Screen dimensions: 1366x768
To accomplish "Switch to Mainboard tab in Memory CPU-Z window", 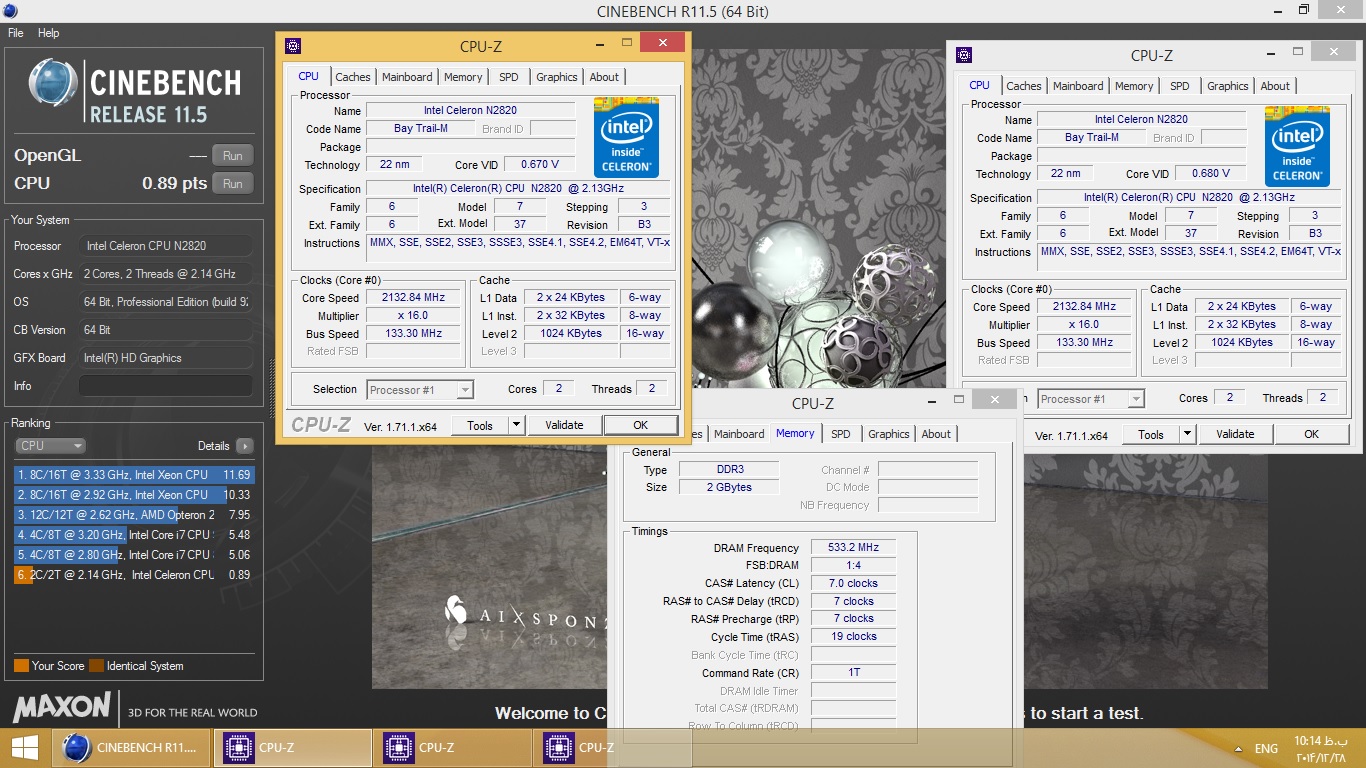I will click(739, 434).
